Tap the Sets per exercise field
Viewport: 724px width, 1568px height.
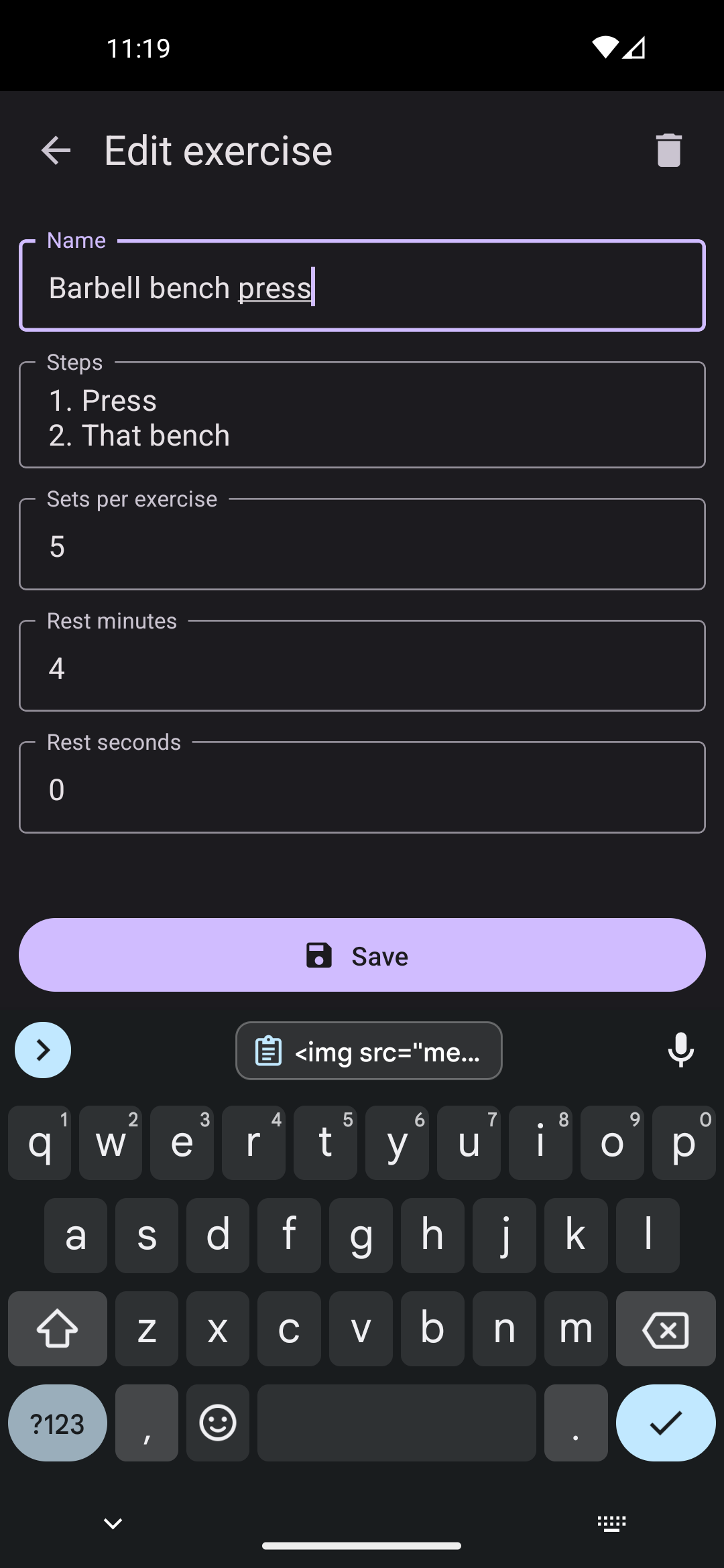pyautogui.click(x=362, y=545)
